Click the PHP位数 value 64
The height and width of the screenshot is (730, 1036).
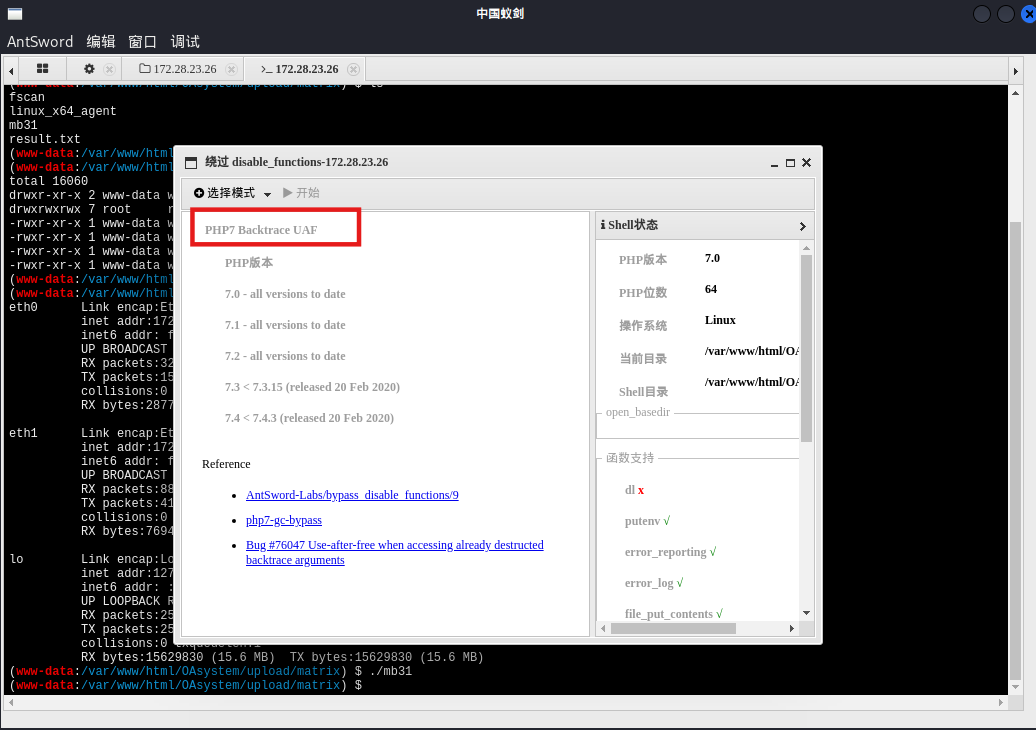(x=711, y=289)
